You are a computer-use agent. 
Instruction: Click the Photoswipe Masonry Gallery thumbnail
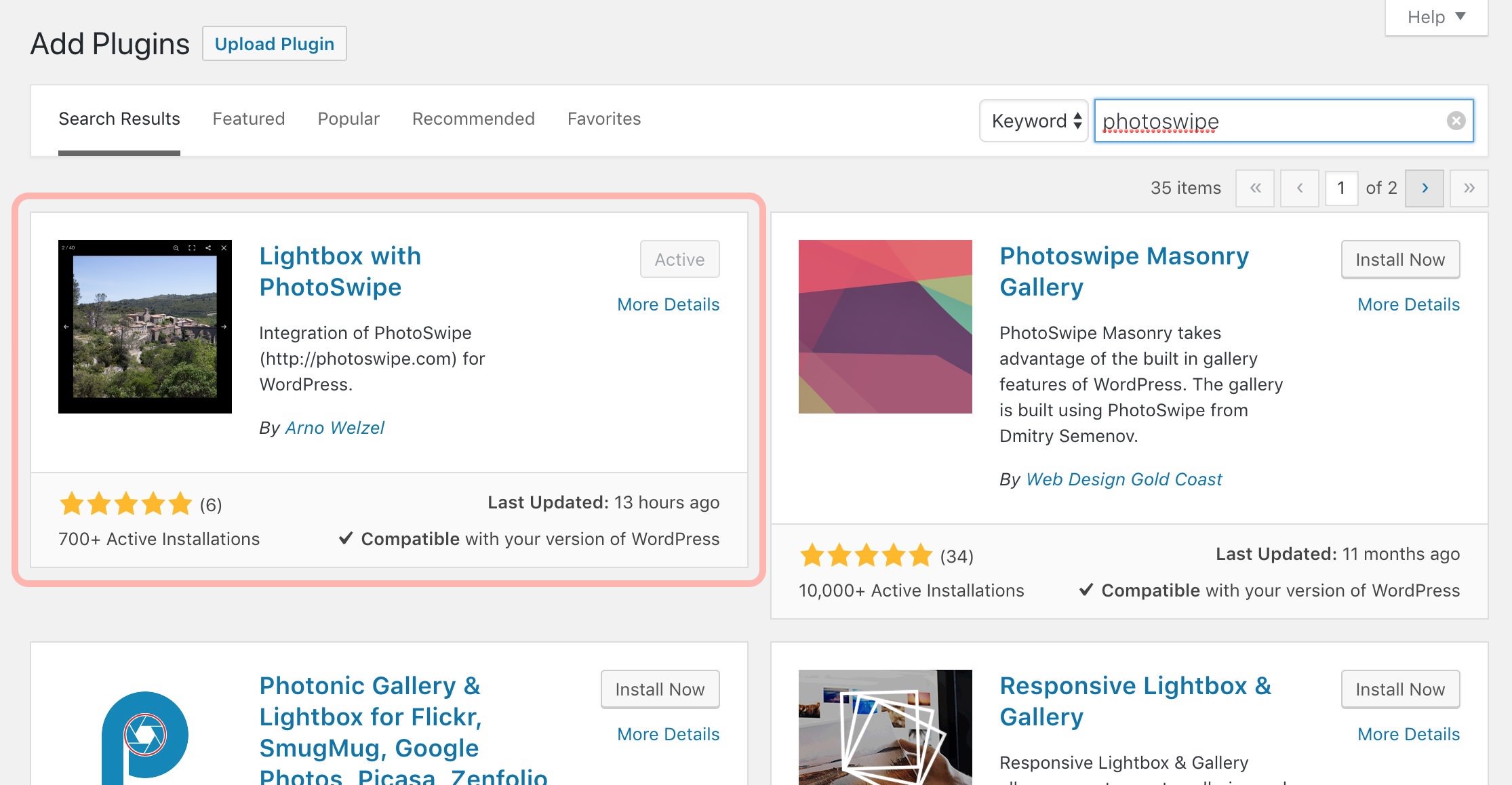pos(886,327)
